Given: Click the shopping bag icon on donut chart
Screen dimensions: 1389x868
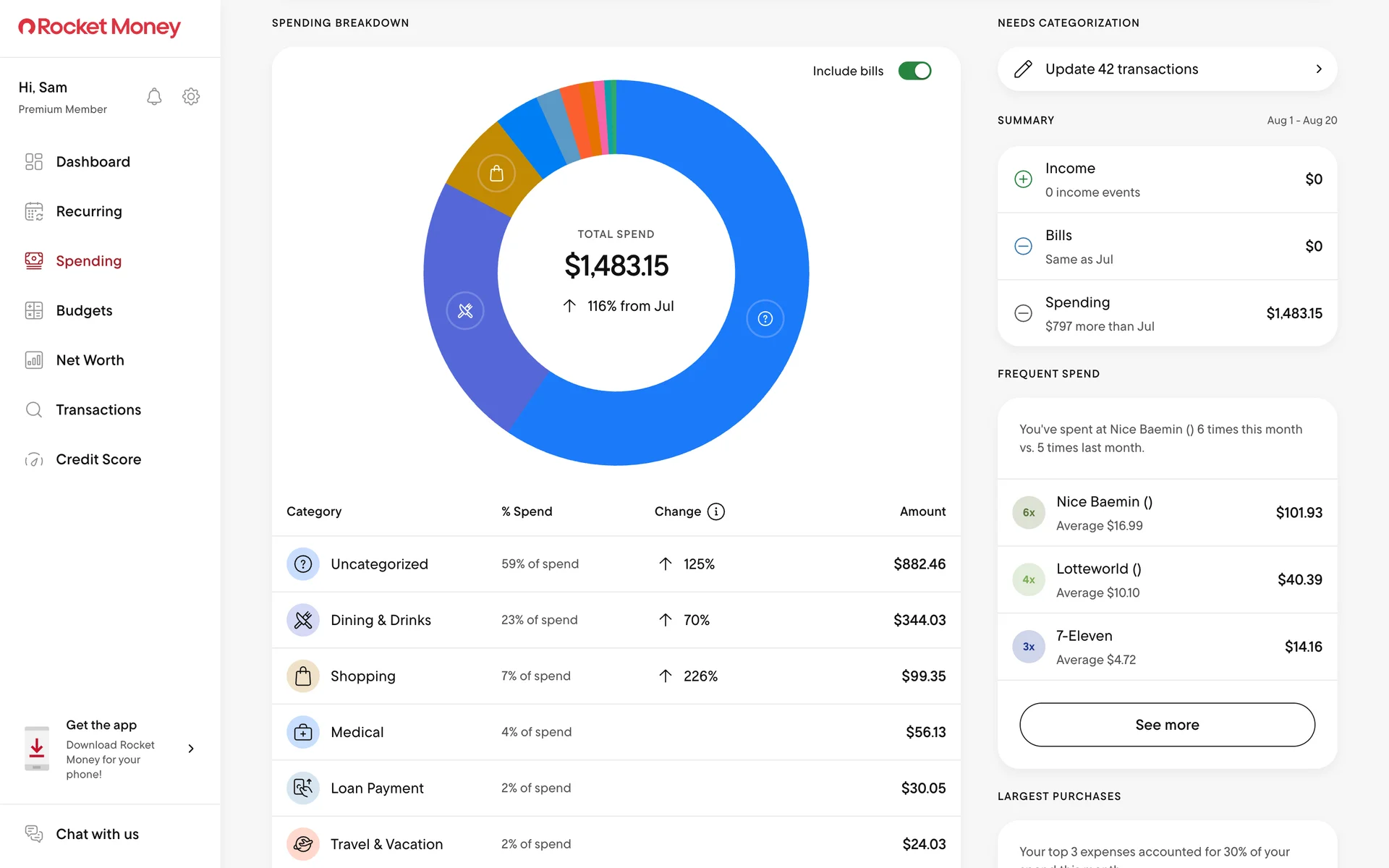Looking at the screenshot, I should tap(496, 174).
